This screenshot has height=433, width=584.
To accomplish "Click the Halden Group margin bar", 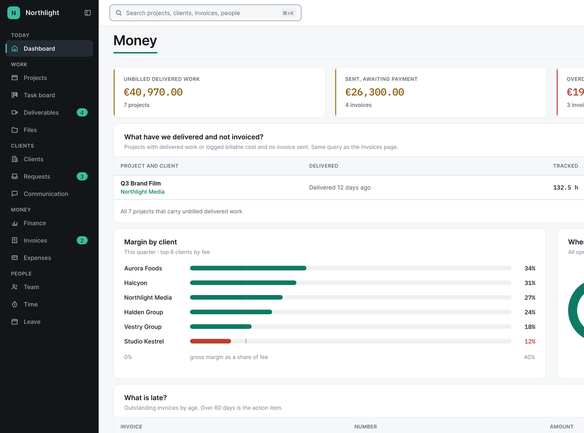I will [231, 312].
